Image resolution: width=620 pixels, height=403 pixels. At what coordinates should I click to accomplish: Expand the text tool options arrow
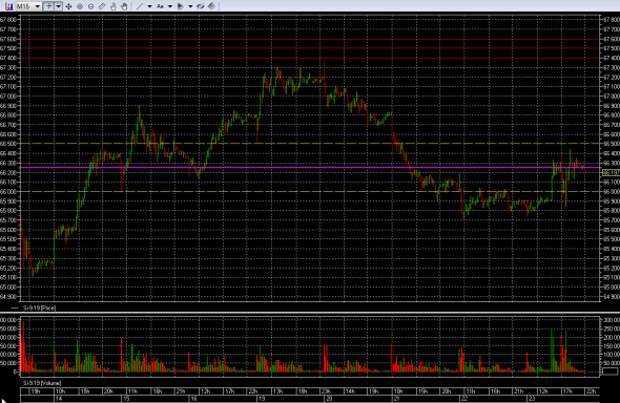(x=168, y=6)
